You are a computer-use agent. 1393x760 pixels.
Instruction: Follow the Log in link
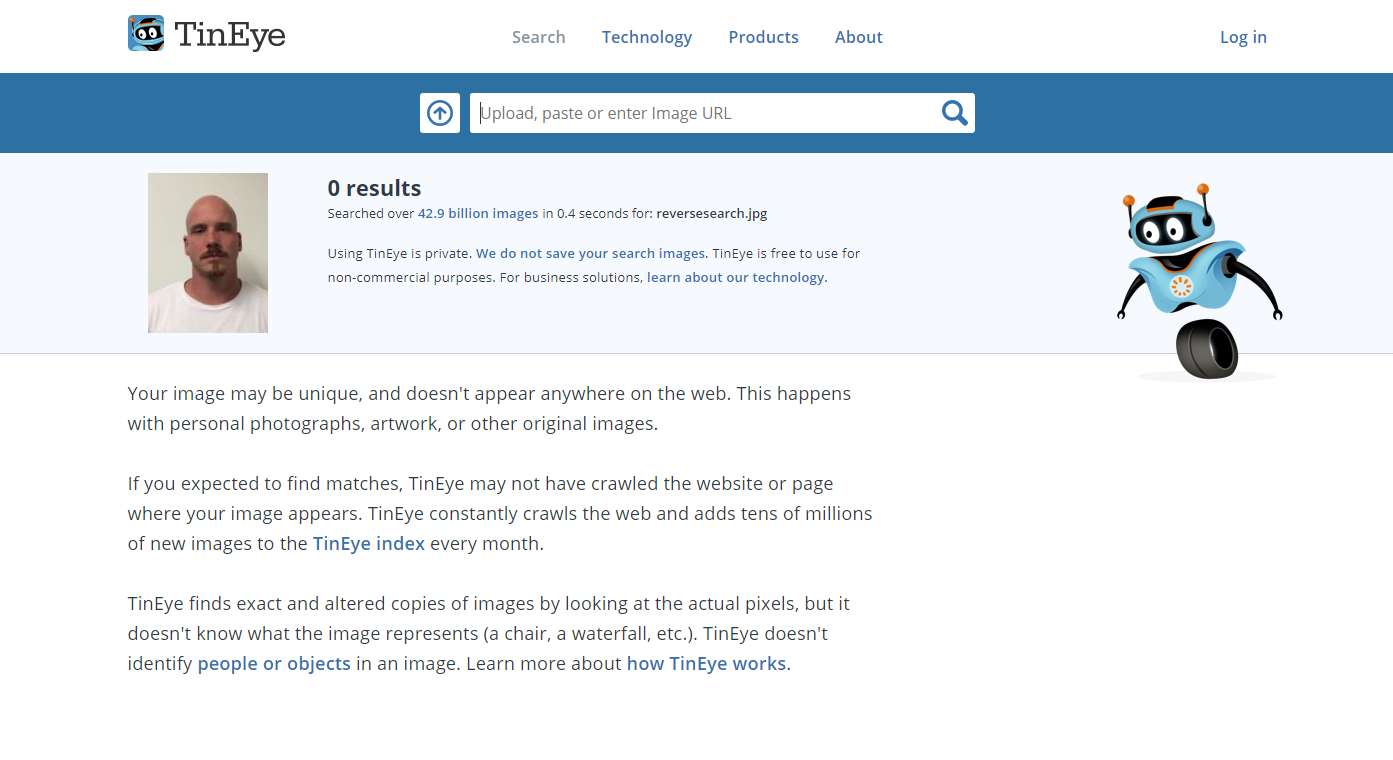(1243, 37)
